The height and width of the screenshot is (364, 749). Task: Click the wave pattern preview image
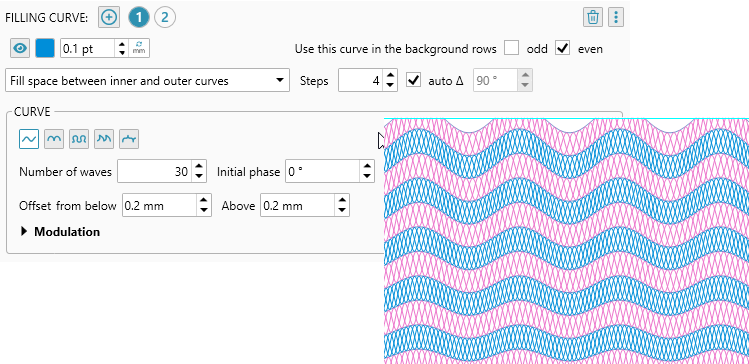567,241
